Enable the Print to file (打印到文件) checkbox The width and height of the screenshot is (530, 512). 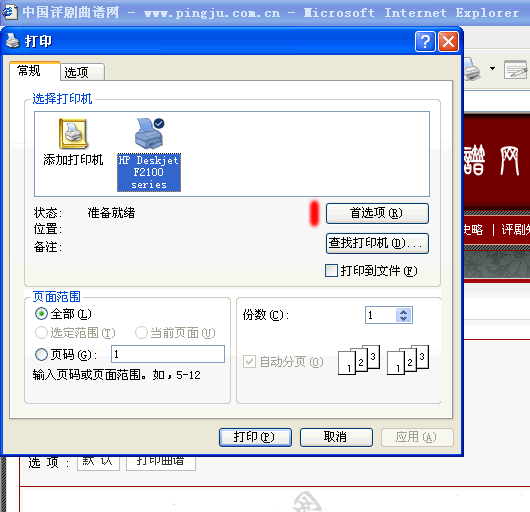(331, 270)
